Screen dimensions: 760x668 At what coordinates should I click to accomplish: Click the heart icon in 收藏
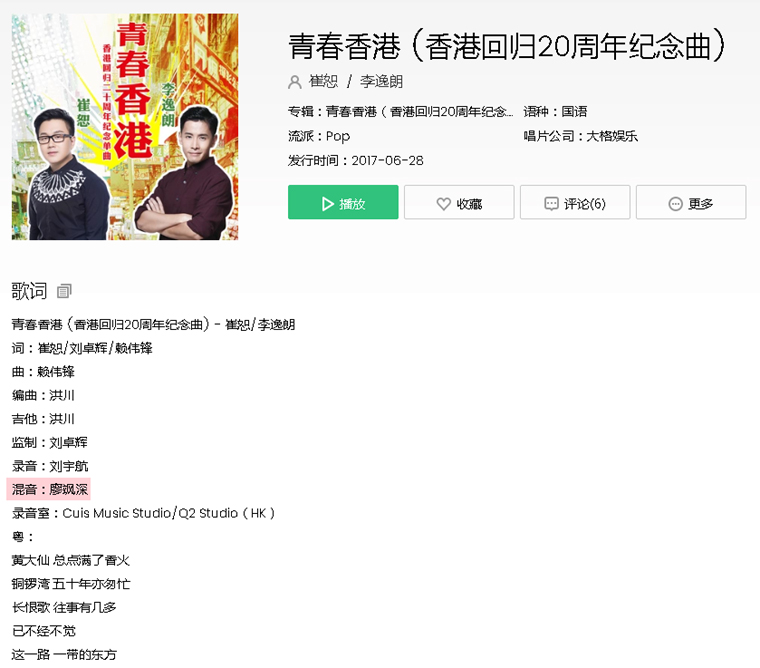443,204
